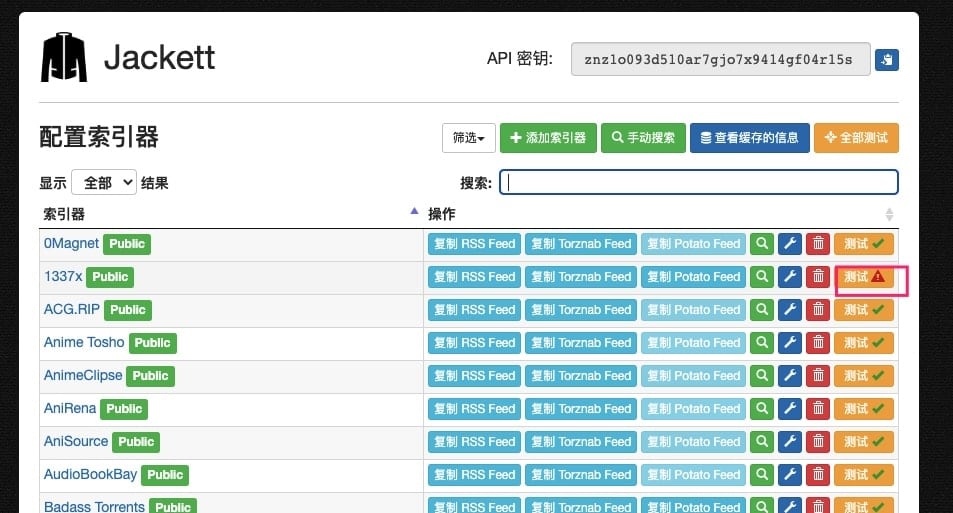The image size is (953, 513).
Task: Copy Potato Feed for ACG.RIP
Action: 693,309
